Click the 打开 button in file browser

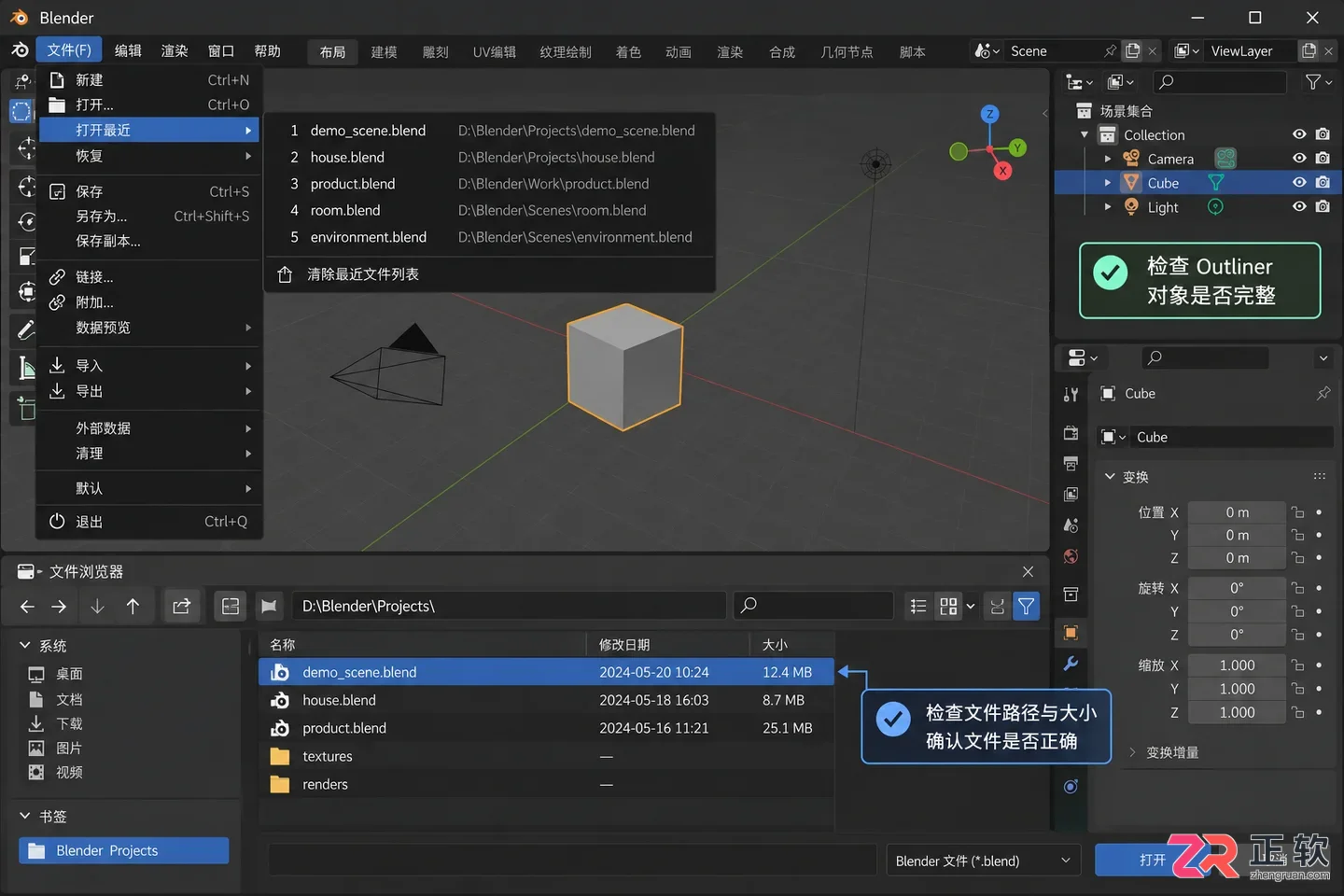coord(1152,861)
